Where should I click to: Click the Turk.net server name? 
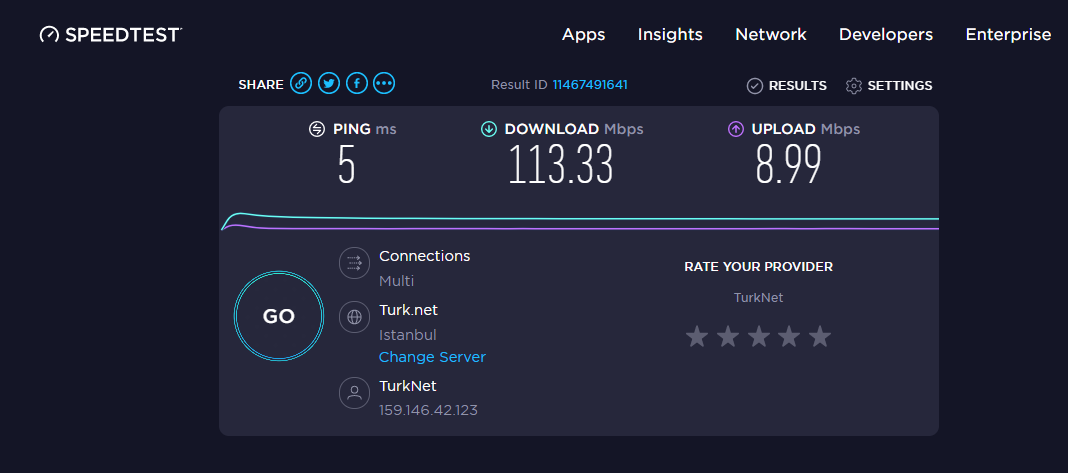point(408,310)
